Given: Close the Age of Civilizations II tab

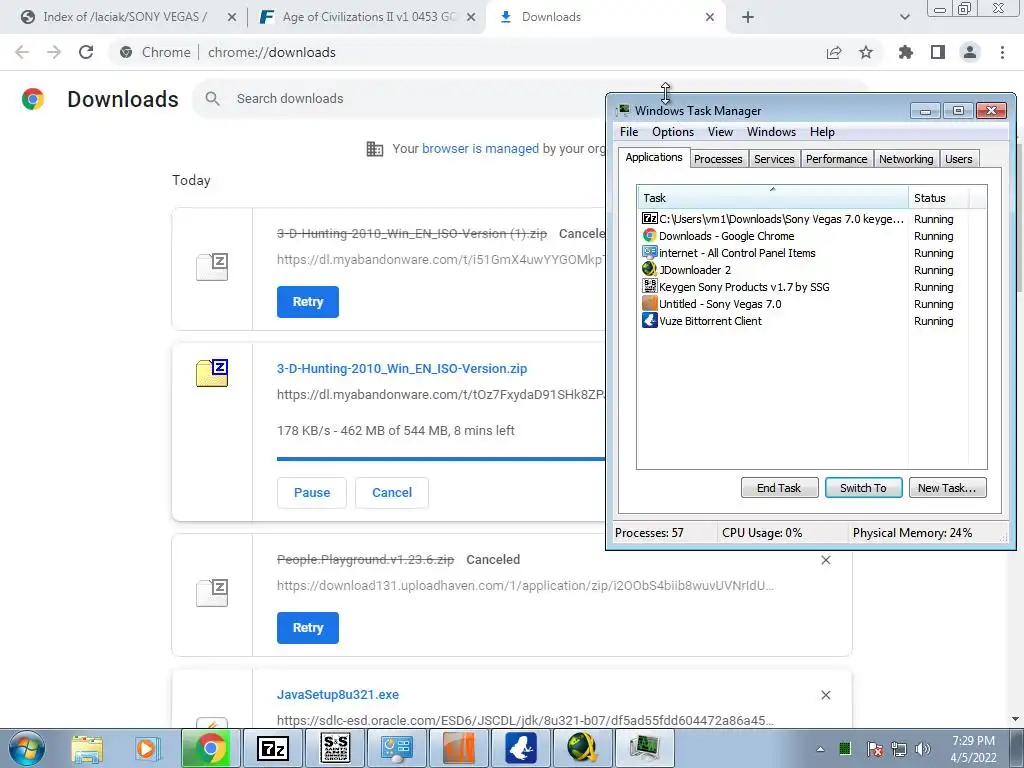Looking at the screenshot, I should click(x=471, y=17).
